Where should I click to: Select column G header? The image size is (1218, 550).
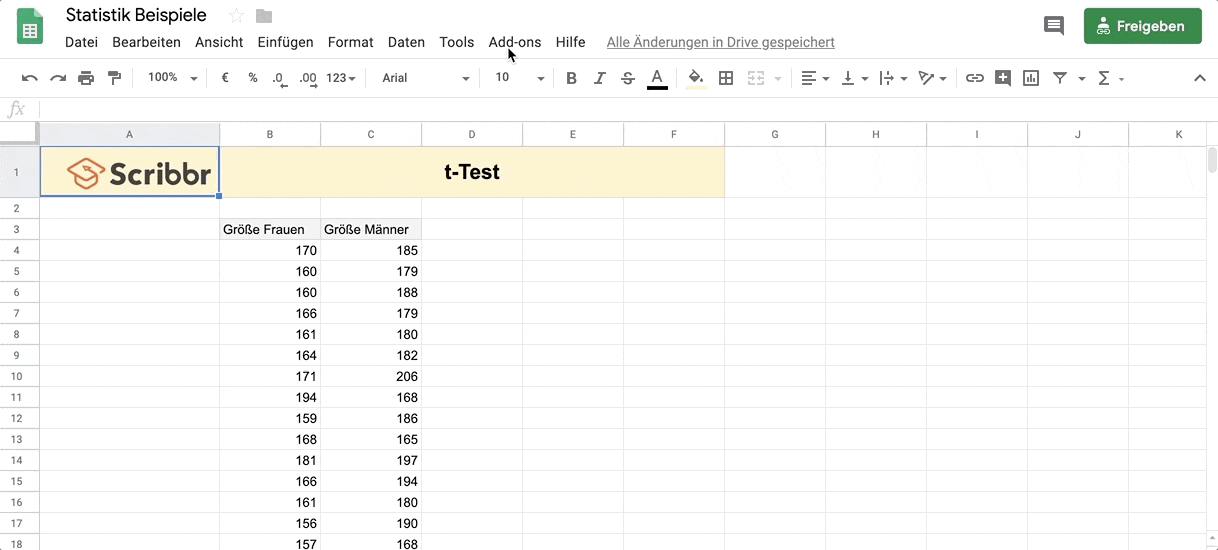click(x=775, y=134)
